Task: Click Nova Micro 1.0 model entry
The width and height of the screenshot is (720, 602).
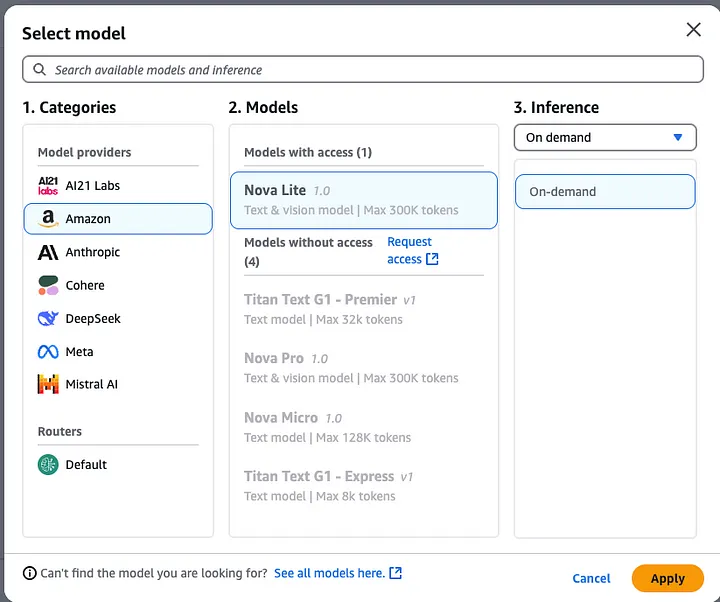Action: 364,427
